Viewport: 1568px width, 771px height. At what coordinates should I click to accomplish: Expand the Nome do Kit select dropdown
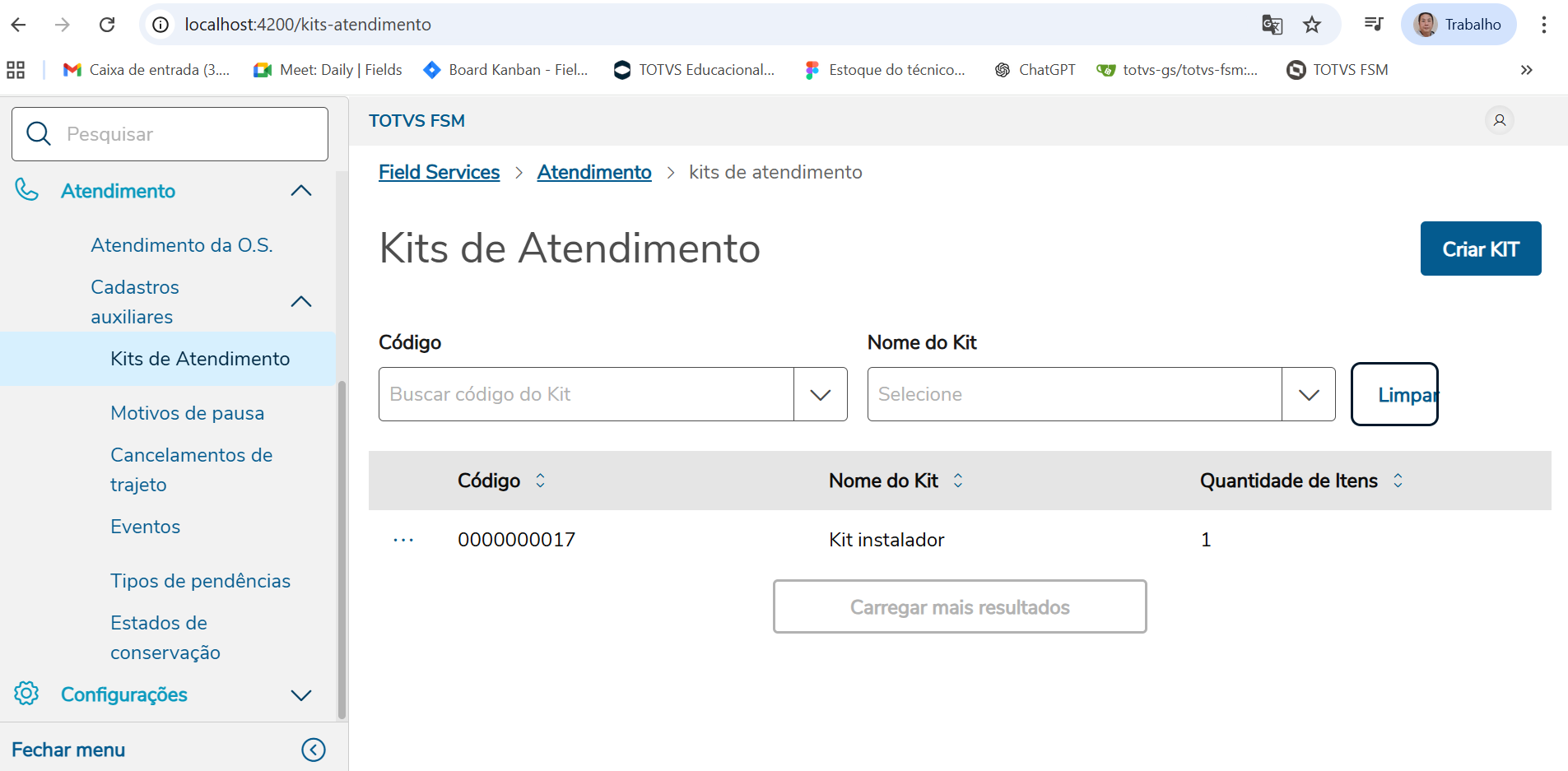pos(1308,395)
